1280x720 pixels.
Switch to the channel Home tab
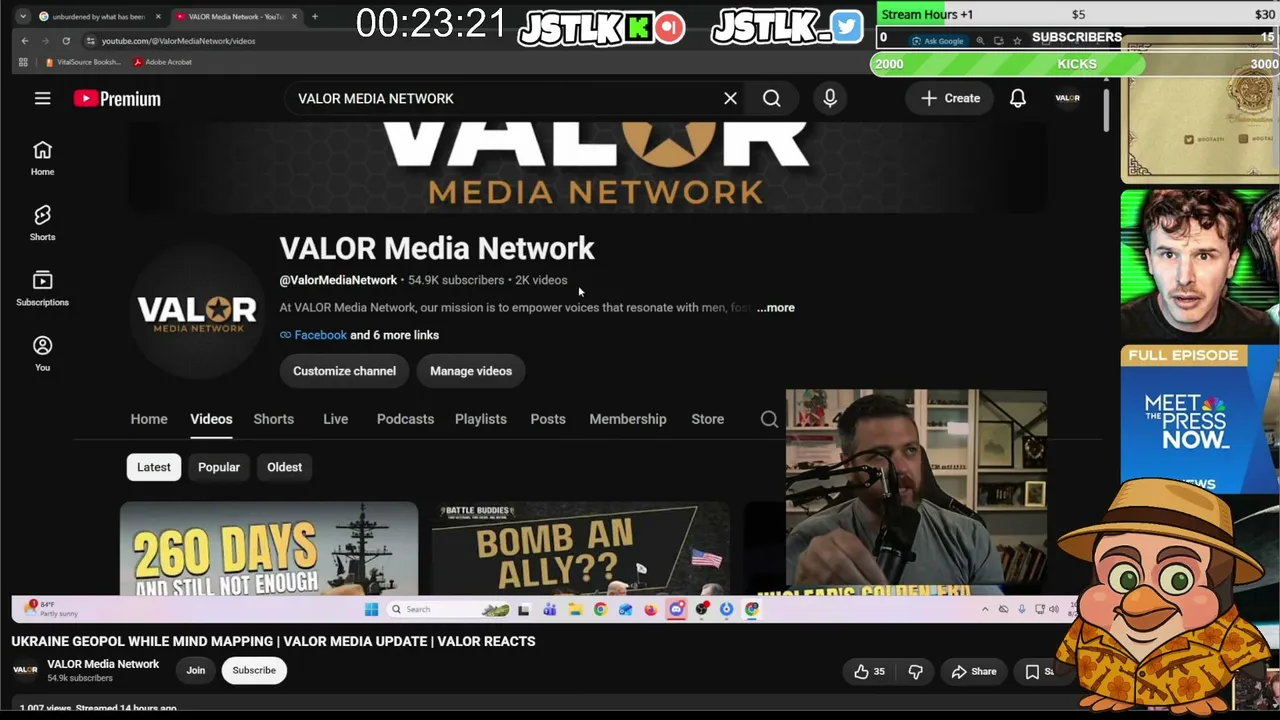(149, 419)
